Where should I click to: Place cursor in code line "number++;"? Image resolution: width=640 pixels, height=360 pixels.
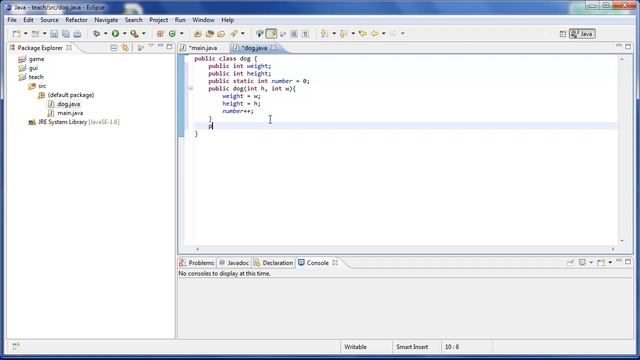pyautogui.click(x=238, y=111)
